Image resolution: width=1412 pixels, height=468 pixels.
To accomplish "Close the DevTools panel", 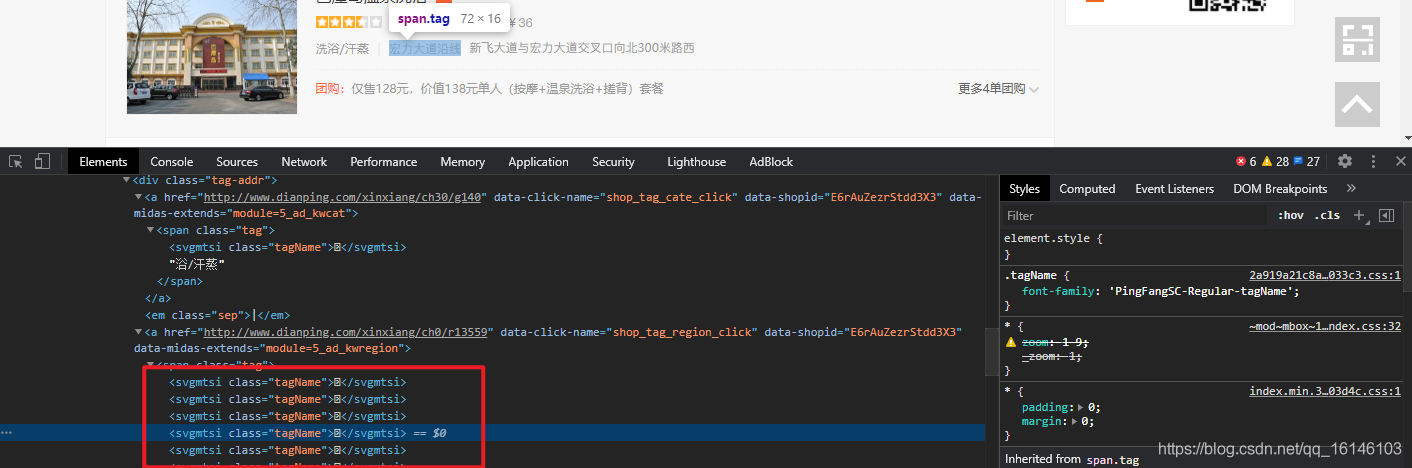I will pyautogui.click(x=1400, y=161).
